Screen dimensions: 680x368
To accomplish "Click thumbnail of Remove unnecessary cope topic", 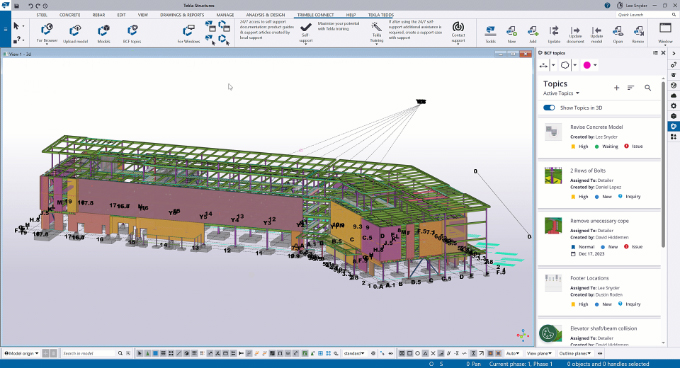I will (x=553, y=226).
